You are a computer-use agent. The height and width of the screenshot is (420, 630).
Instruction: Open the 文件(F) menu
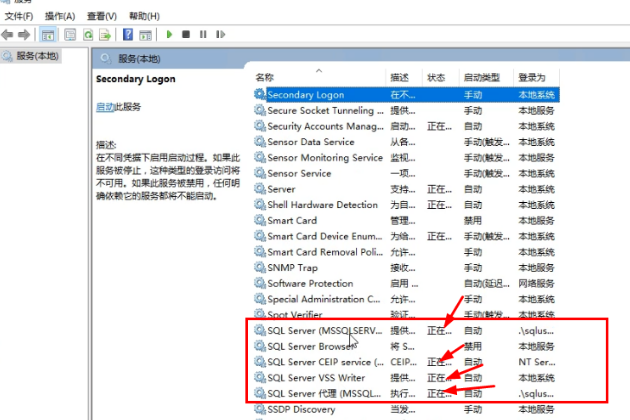pos(18,17)
